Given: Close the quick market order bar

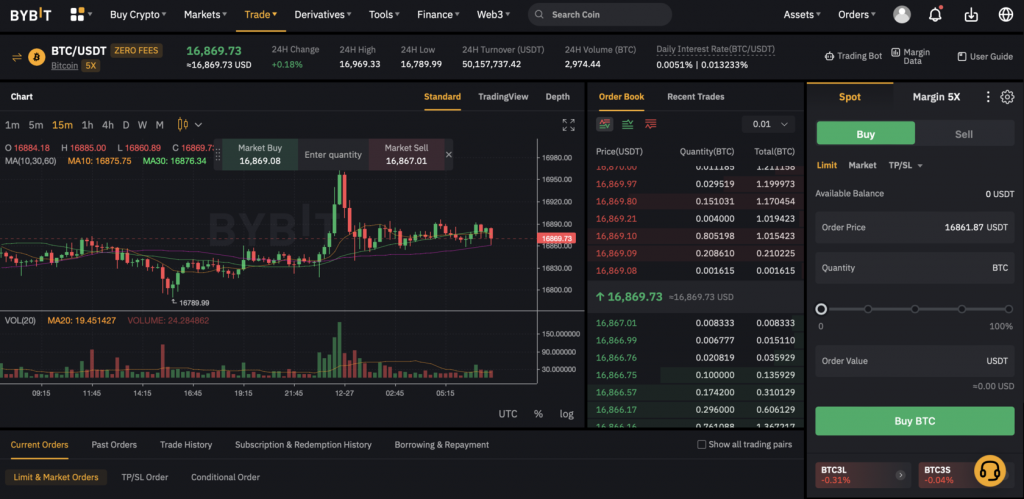Looking at the screenshot, I should tap(449, 154).
